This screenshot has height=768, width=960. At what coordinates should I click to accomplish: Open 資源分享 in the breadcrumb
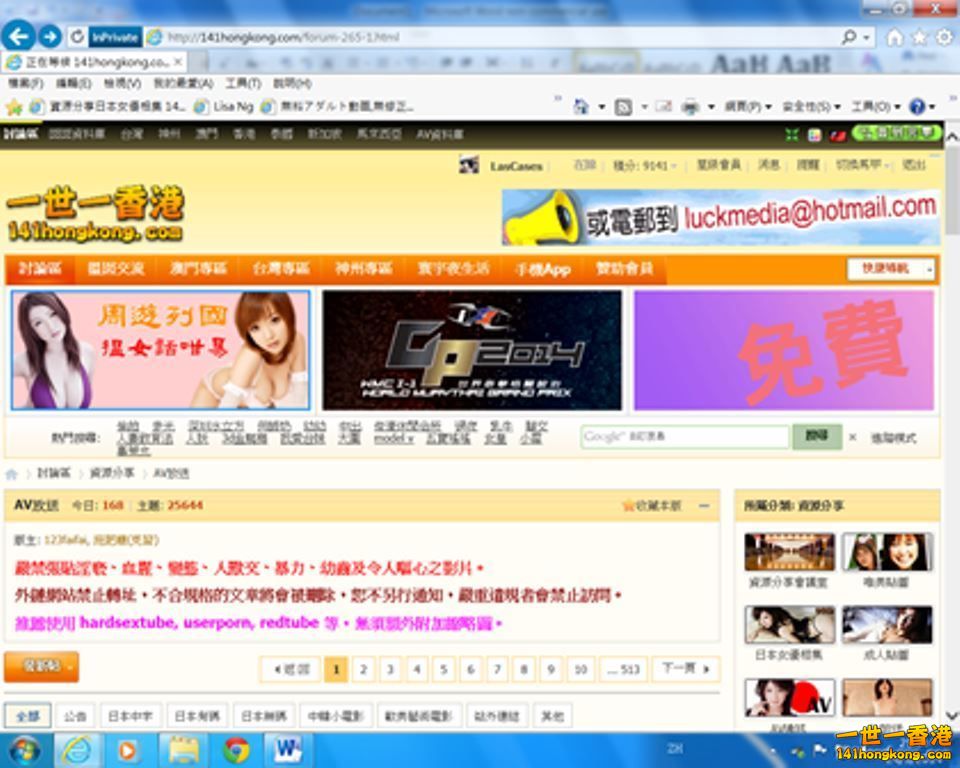pyautogui.click(x=111, y=473)
